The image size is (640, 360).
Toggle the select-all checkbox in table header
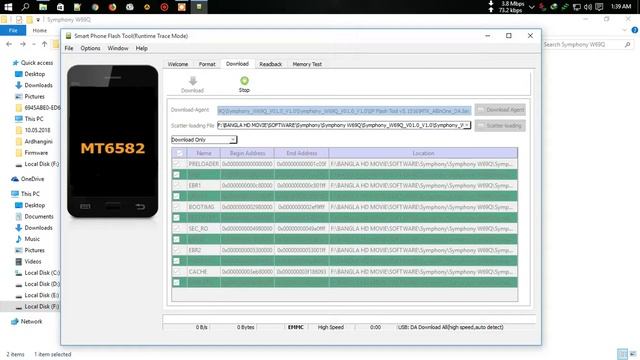pos(178,153)
